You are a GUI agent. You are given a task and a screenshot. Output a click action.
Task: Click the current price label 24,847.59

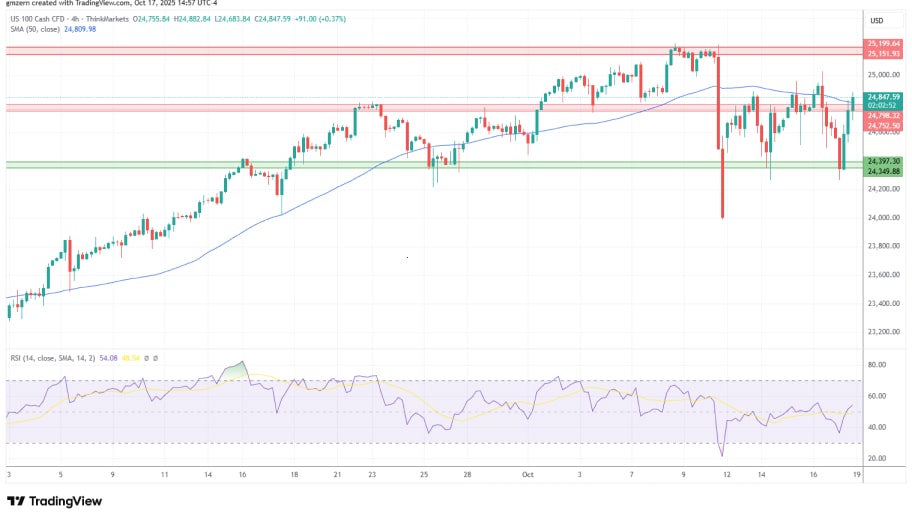(884, 97)
